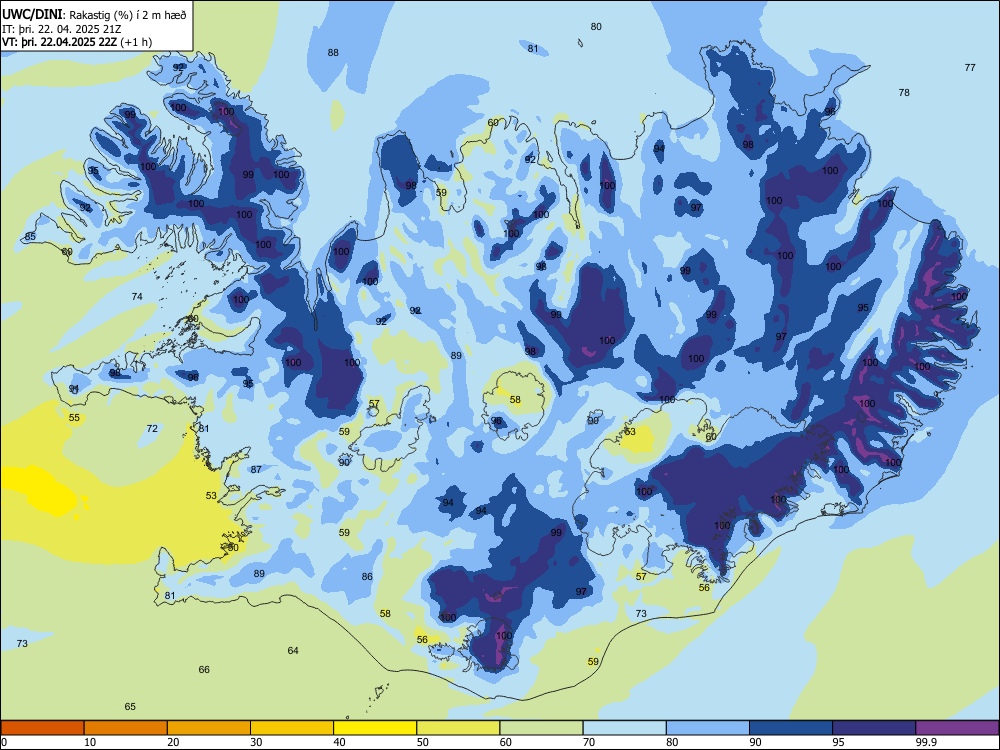Choose the pale blue 70–80 legend swatch
Screen dimensions: 1000x750
[x=624, y=728]
